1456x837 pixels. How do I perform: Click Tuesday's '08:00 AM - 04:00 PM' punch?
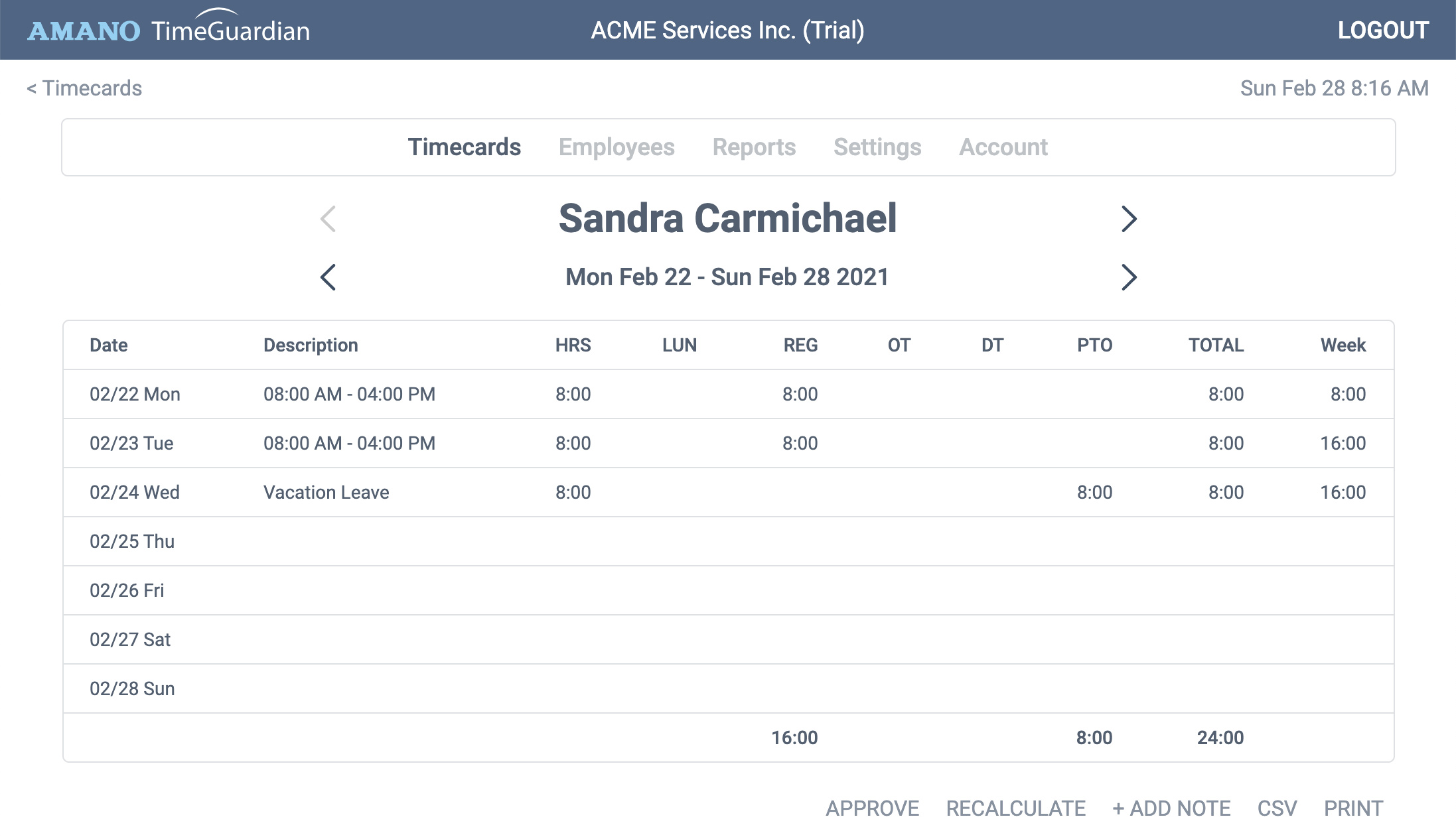click(x=349, y=443)
